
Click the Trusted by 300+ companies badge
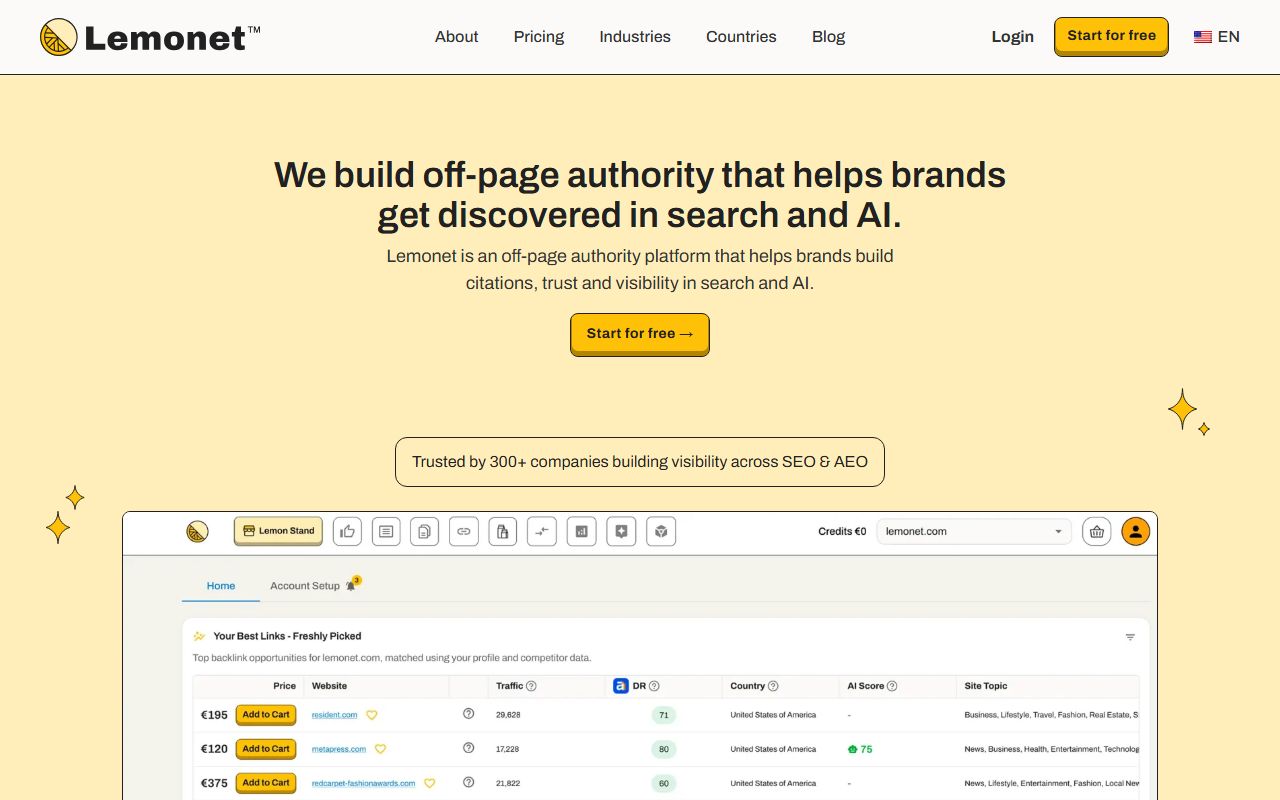pos(640,462)
